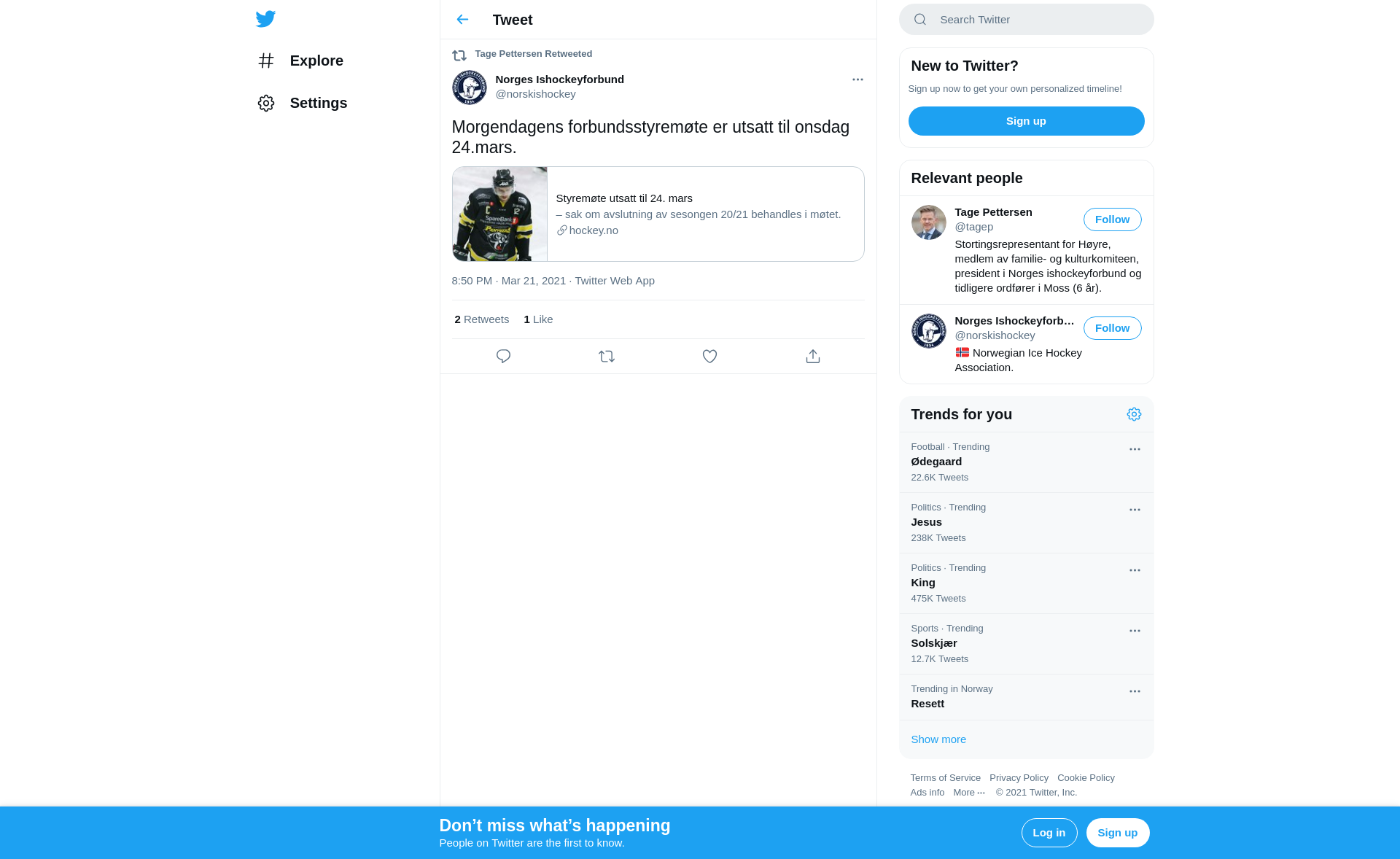Click the share tweet icon
Image resolution: width=1400 pixels, height=859 pixels.
coord(813,357)
